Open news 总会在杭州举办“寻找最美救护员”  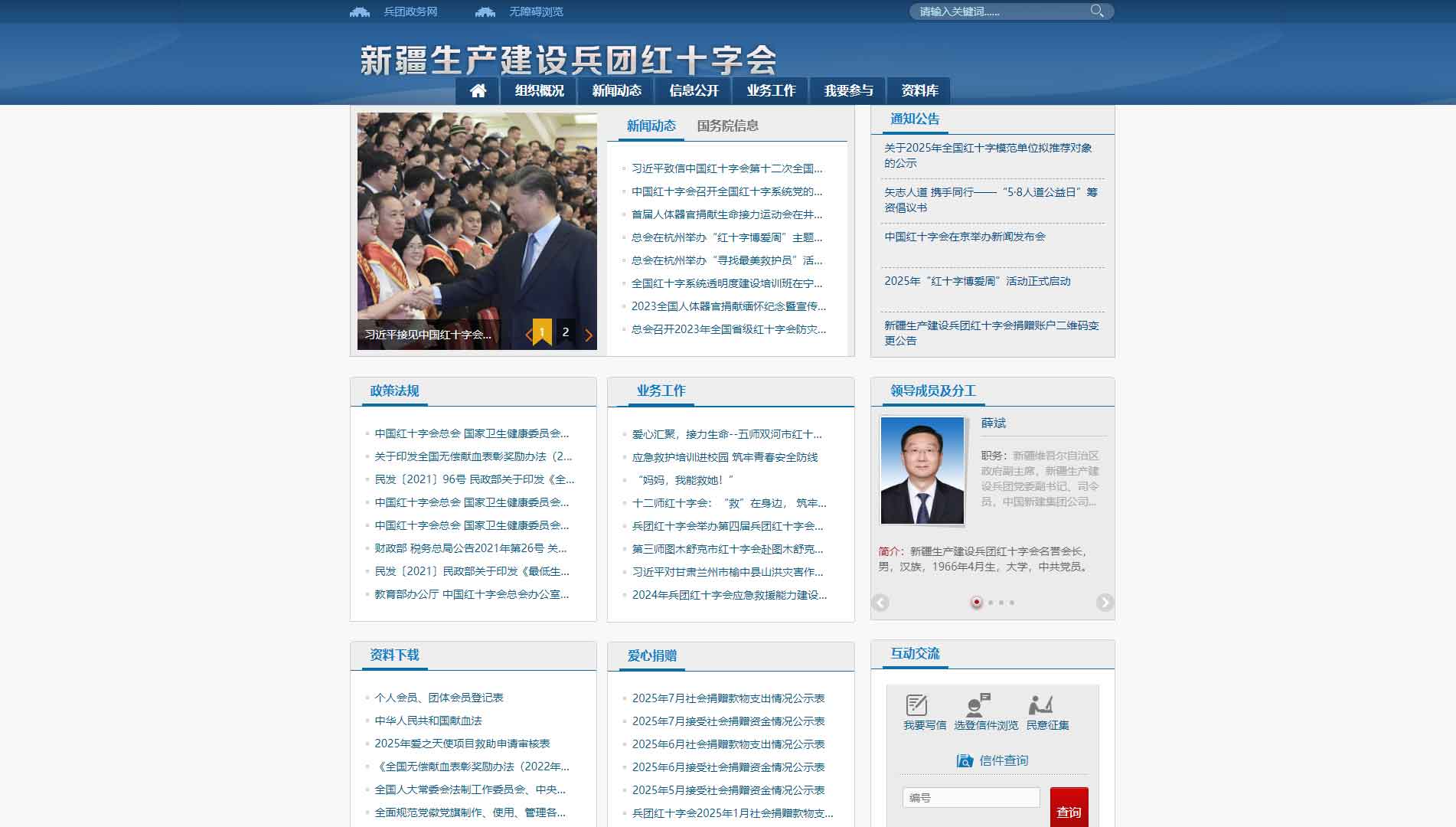tap(727, 260)
